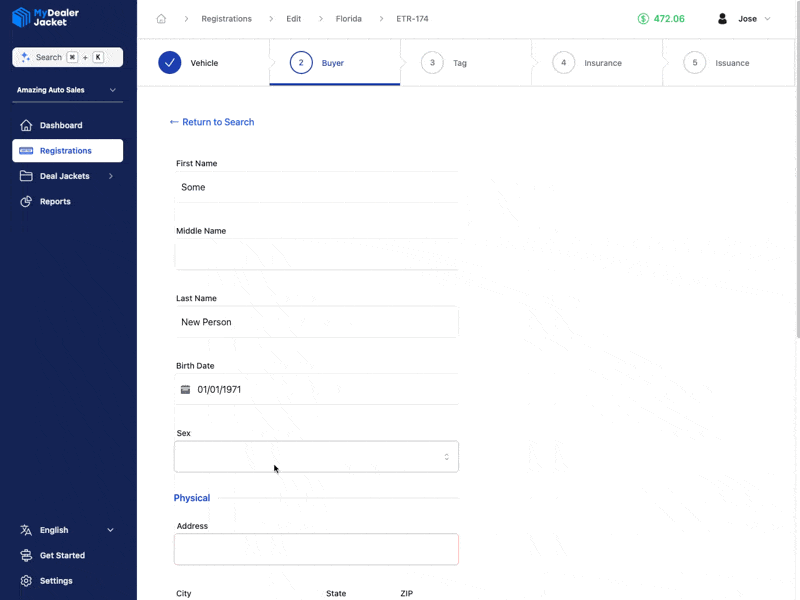Expand the Amazing Auto Sales dealership selector

click(x=67, y=90)
